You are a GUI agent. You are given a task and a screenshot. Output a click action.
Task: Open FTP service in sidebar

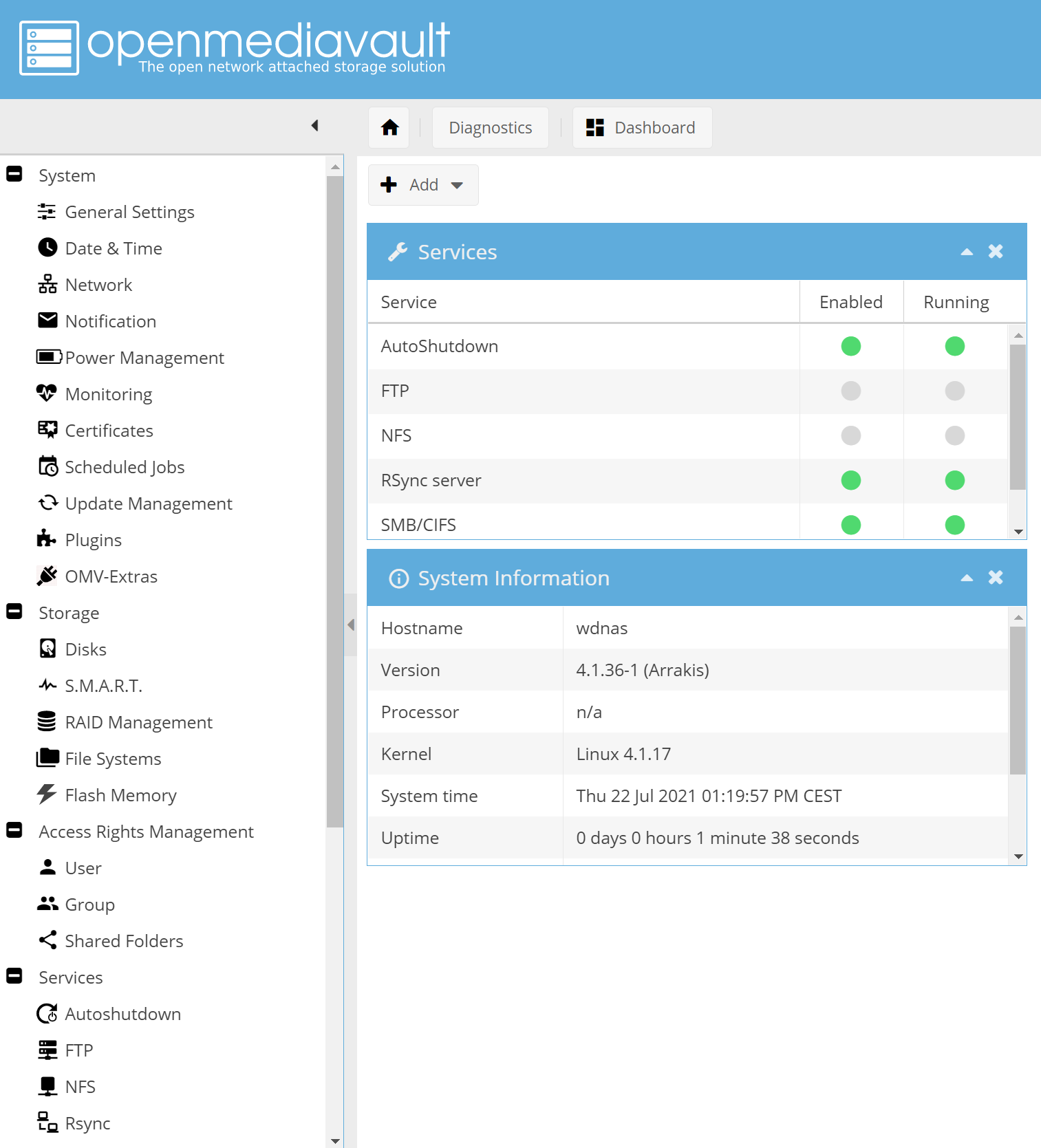click(65, 1050)
